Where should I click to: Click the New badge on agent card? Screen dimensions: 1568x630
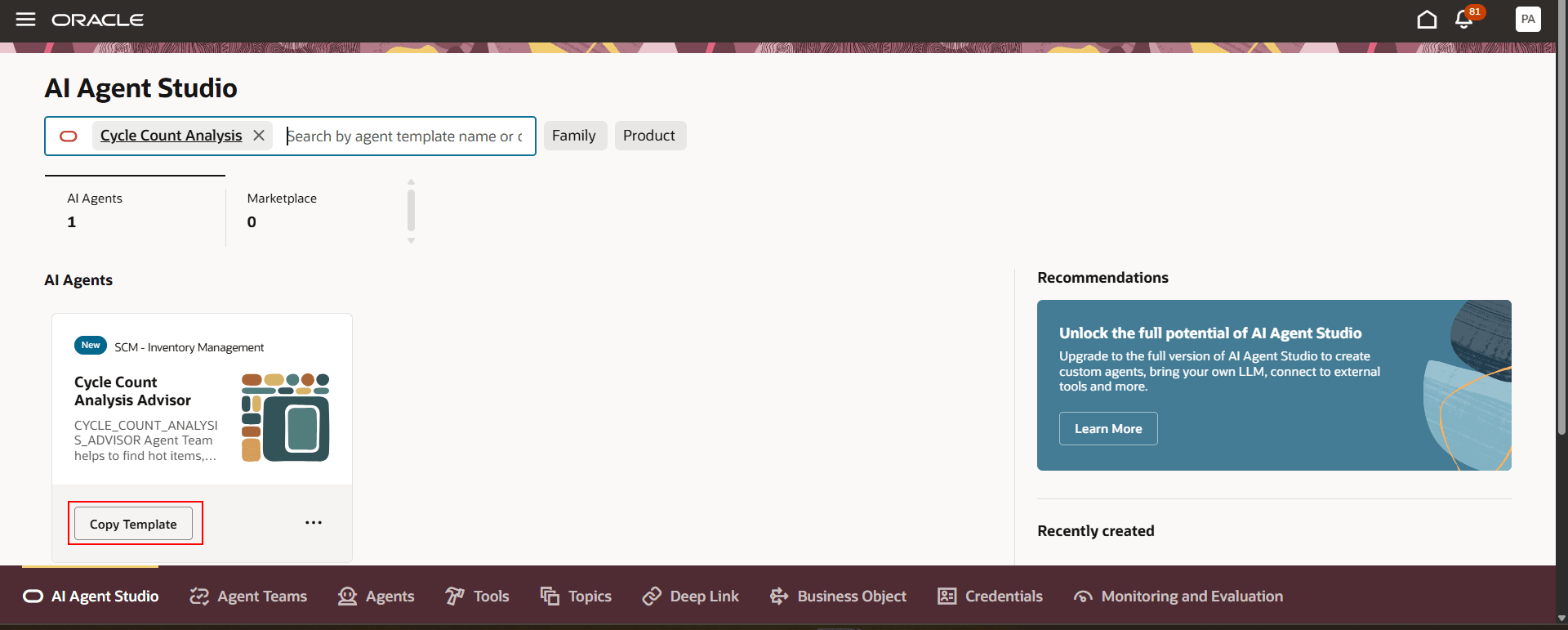pos(91,346)
